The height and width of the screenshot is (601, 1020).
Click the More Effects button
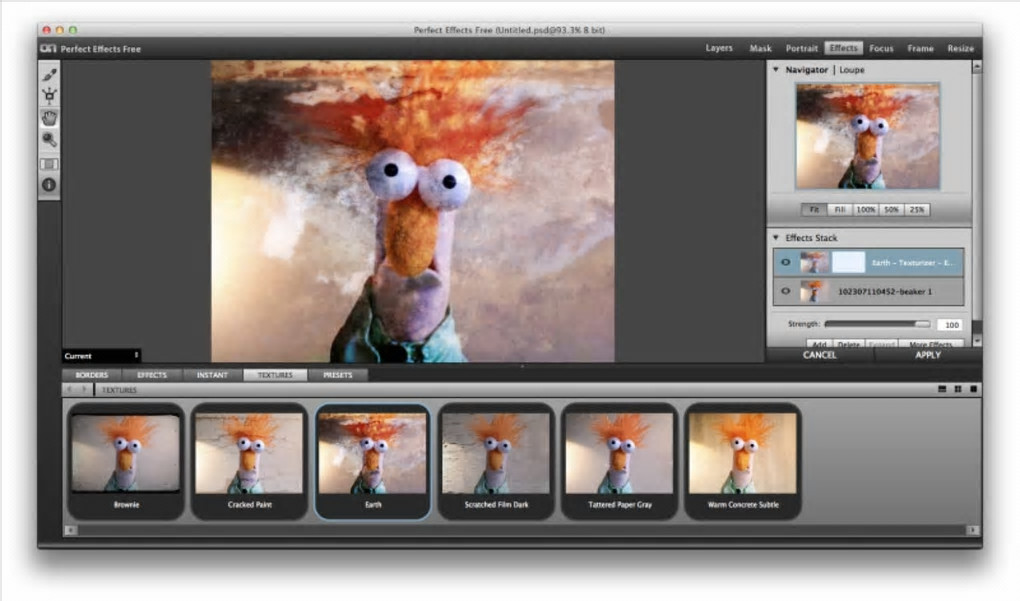(931, 344)
